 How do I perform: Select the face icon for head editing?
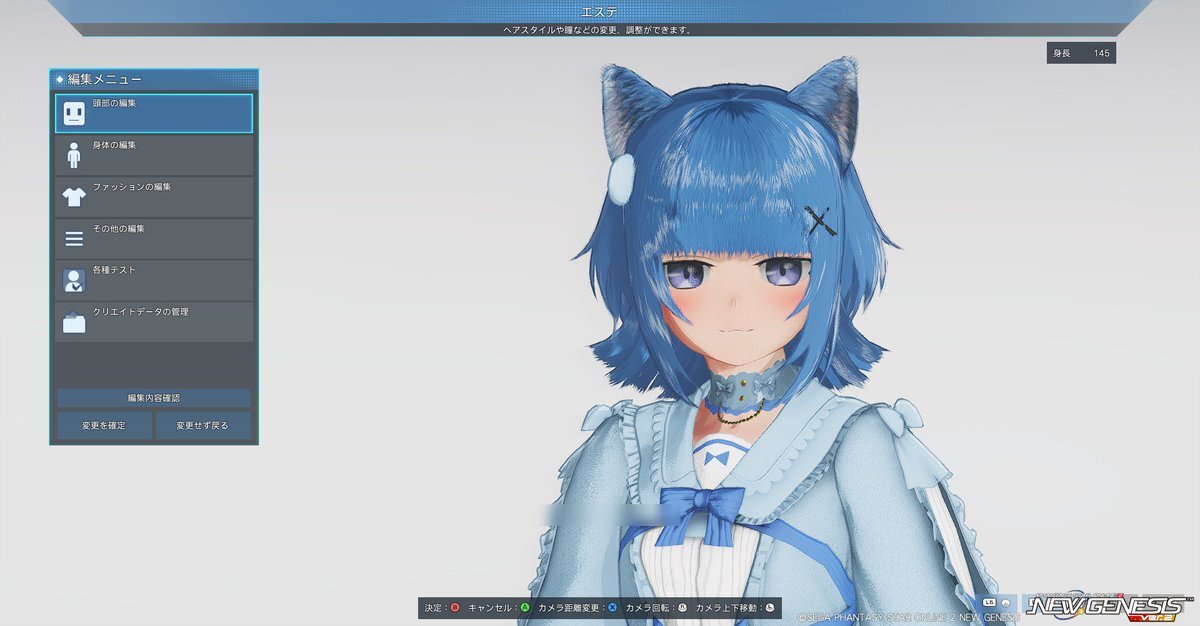[x=74, y=114]
